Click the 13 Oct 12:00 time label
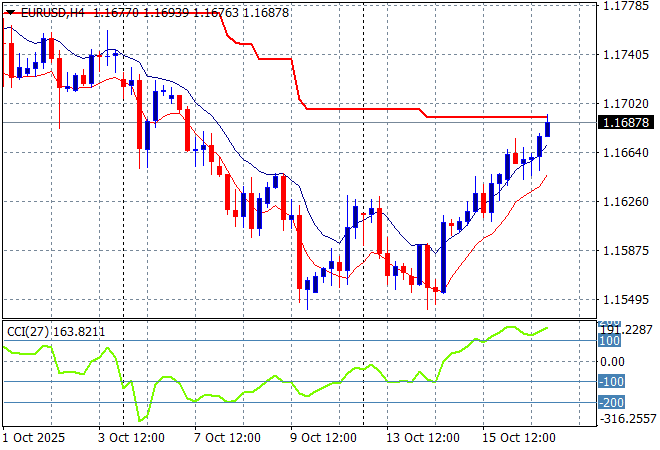 (x=423, y=438)
